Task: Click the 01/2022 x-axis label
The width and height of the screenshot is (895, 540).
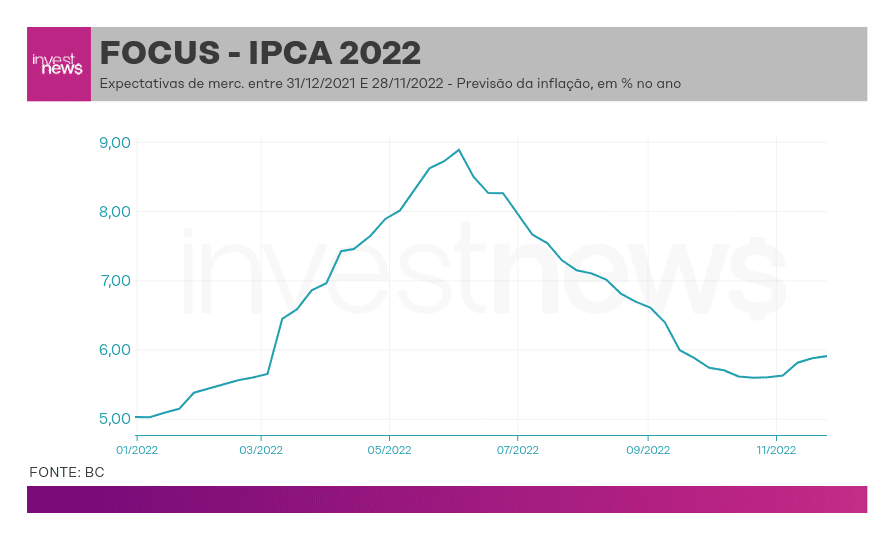Action: 137,450
